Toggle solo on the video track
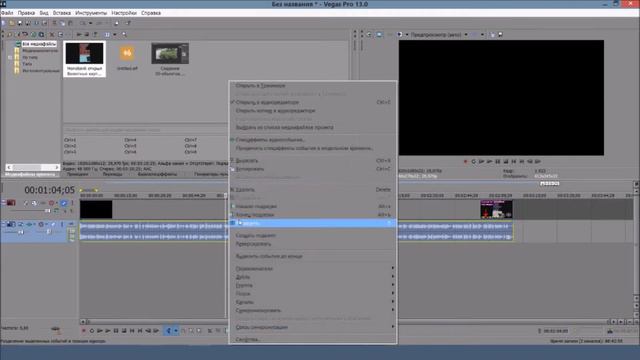 tap(72, 203)
